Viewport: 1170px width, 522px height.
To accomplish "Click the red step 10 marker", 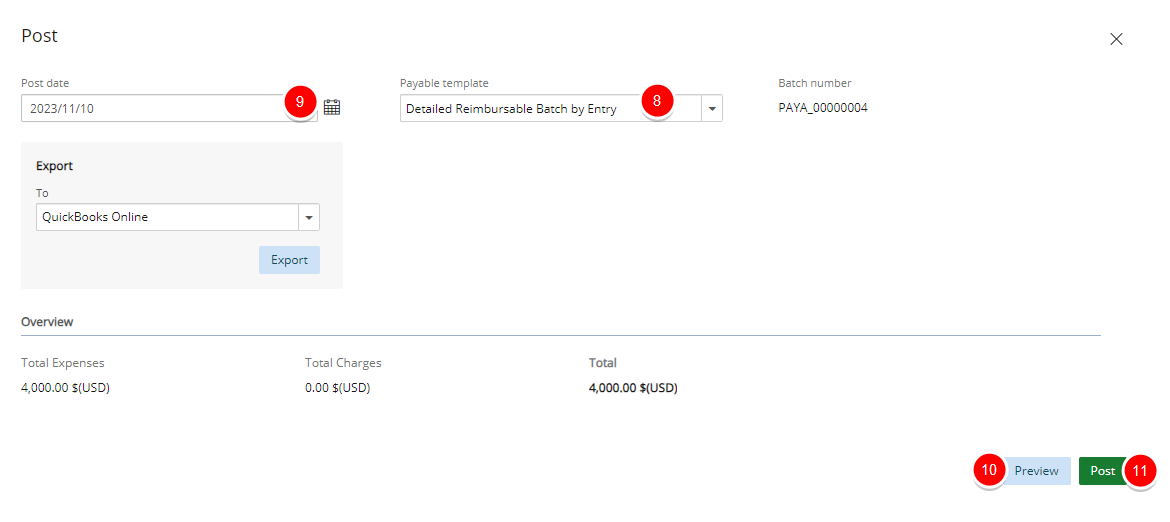I will point(989,471).
